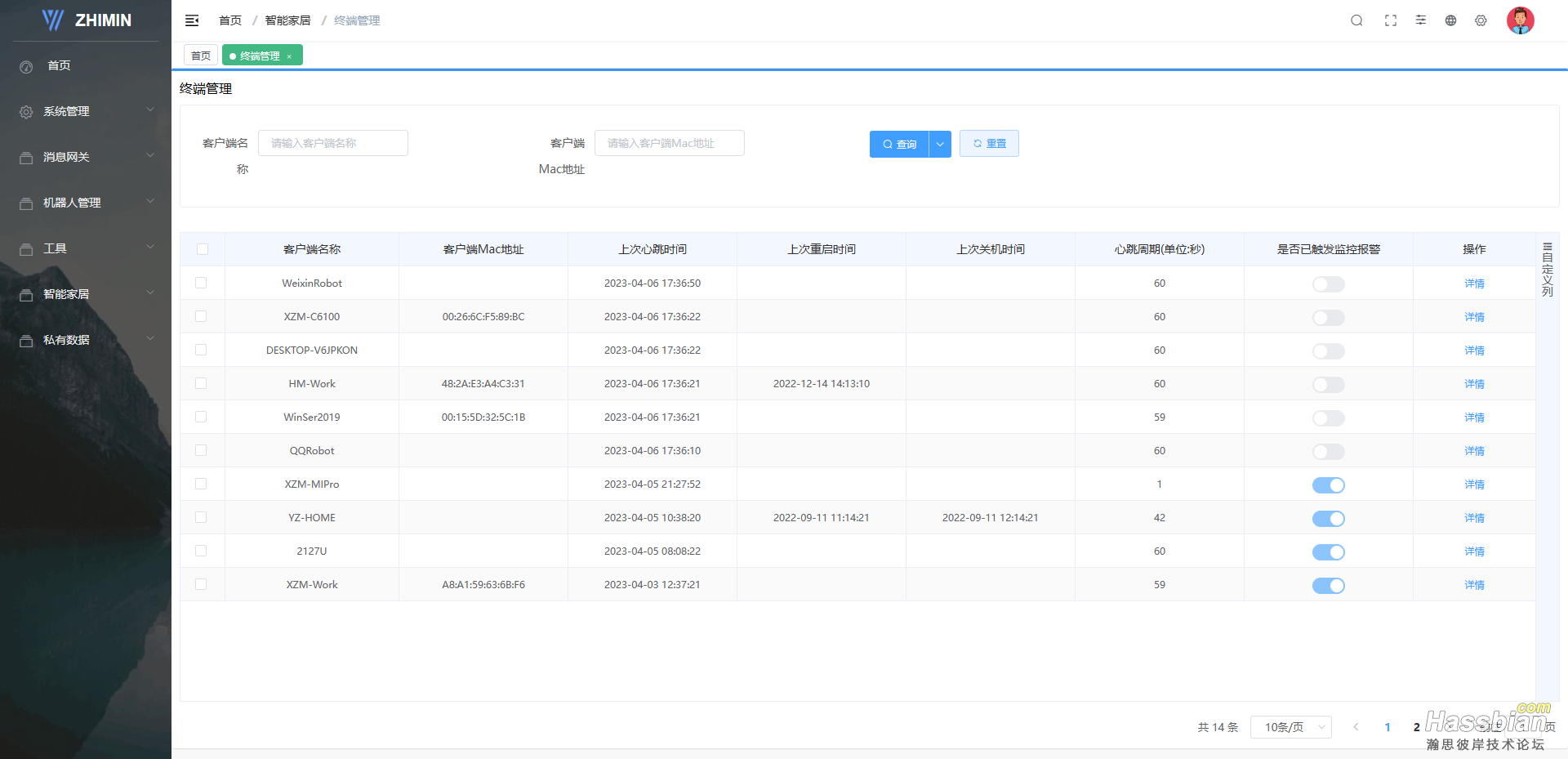
Task: Click the 智能家居 breadcrumb item
Action: (287, 20)
